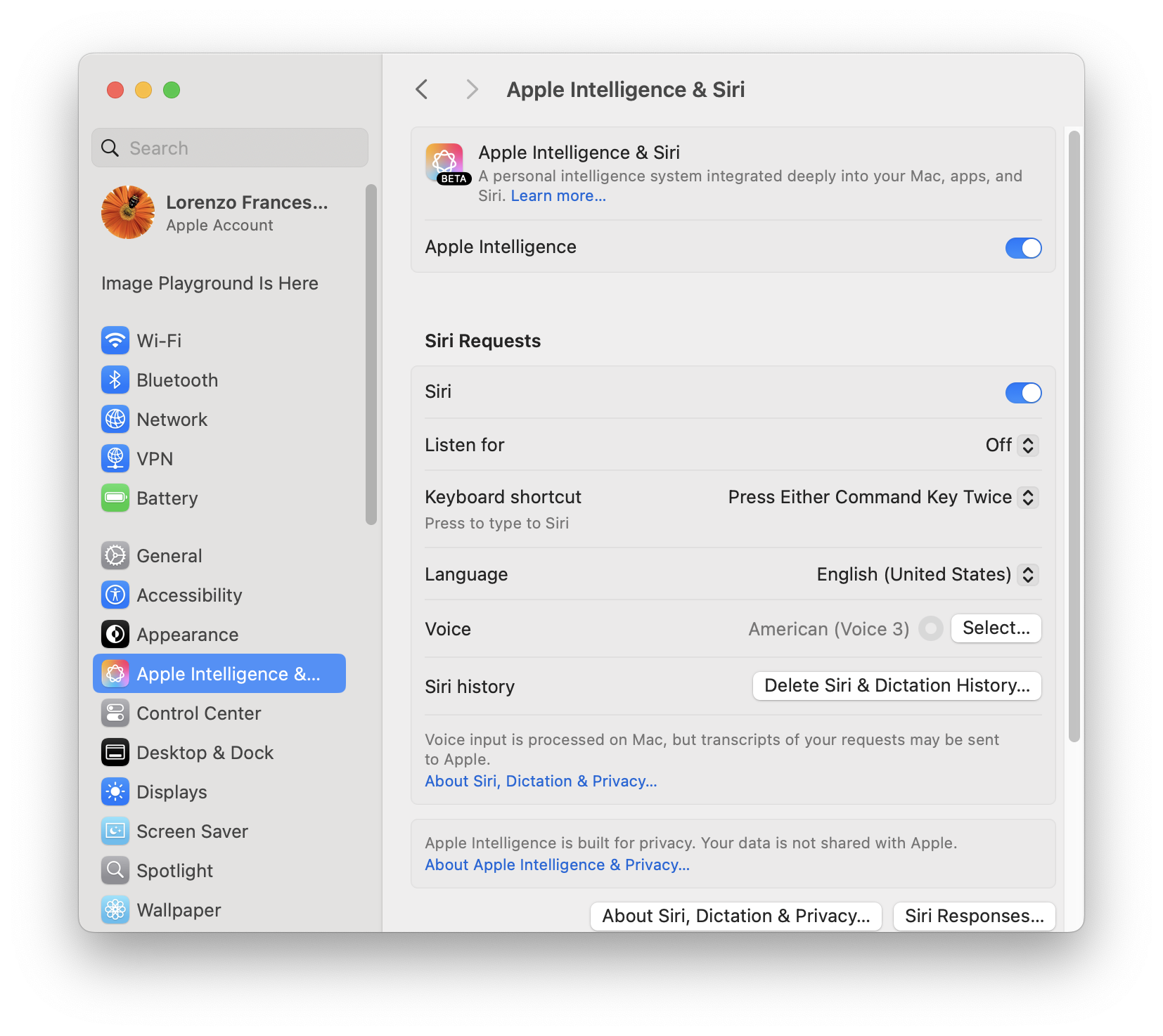The height and width of the screenshot is (1036, 1163).
Task: Click inside the Search field
Action: pos(229,148)
